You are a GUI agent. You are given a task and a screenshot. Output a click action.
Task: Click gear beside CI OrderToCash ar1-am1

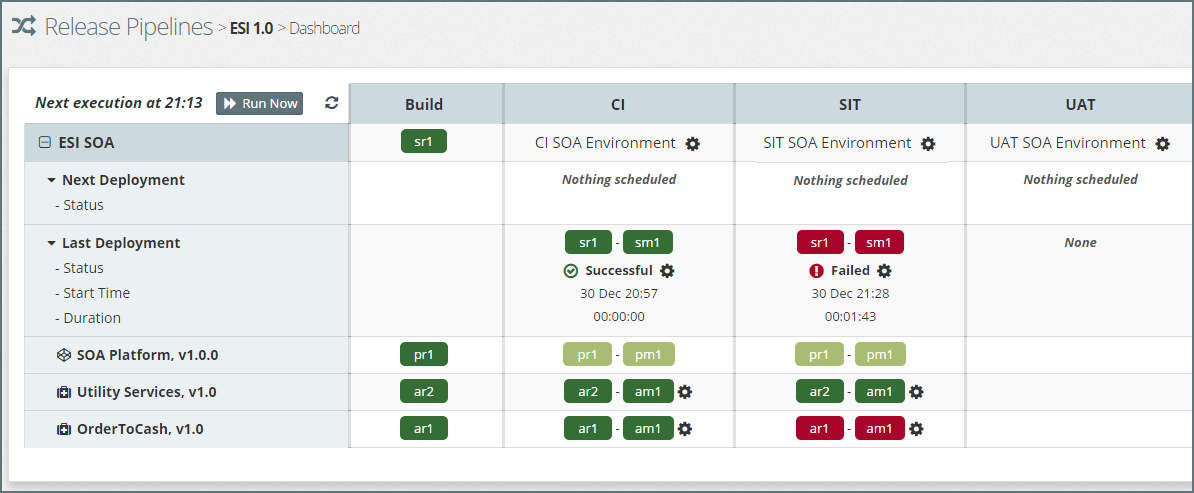pos(685,429)
